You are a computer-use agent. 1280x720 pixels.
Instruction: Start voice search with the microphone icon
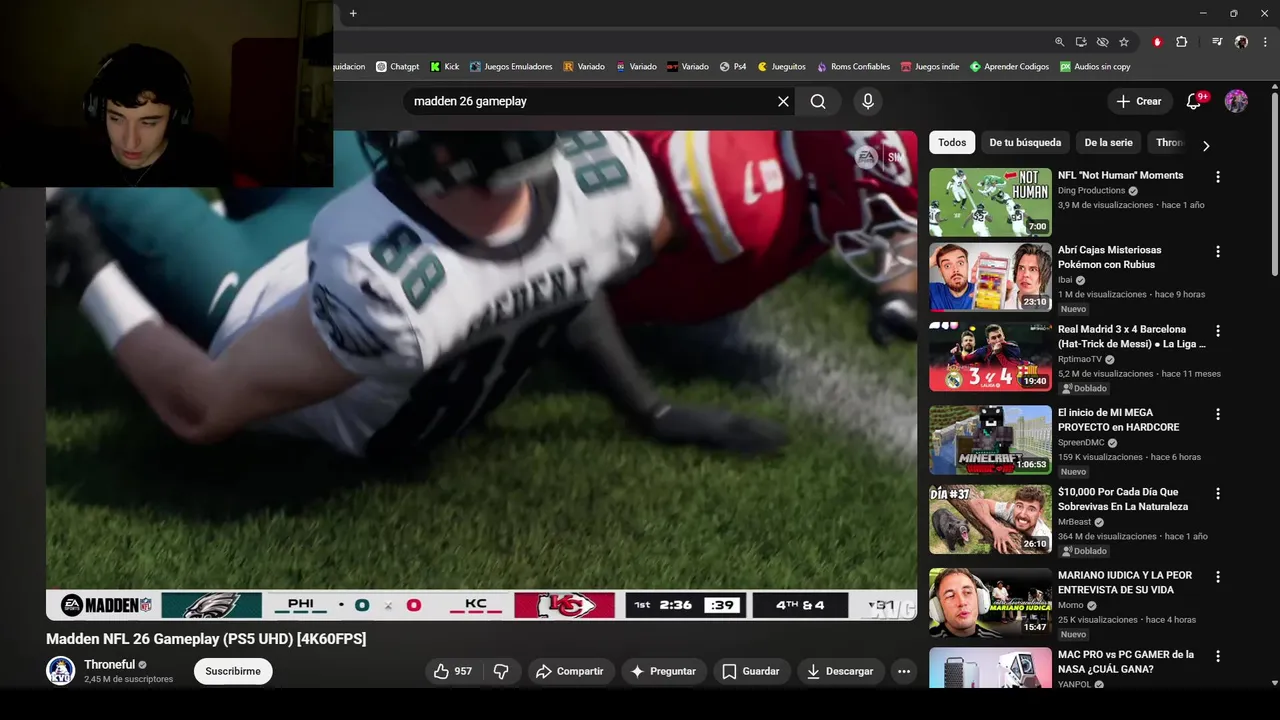pyautogui.click(x=868, y=101)
